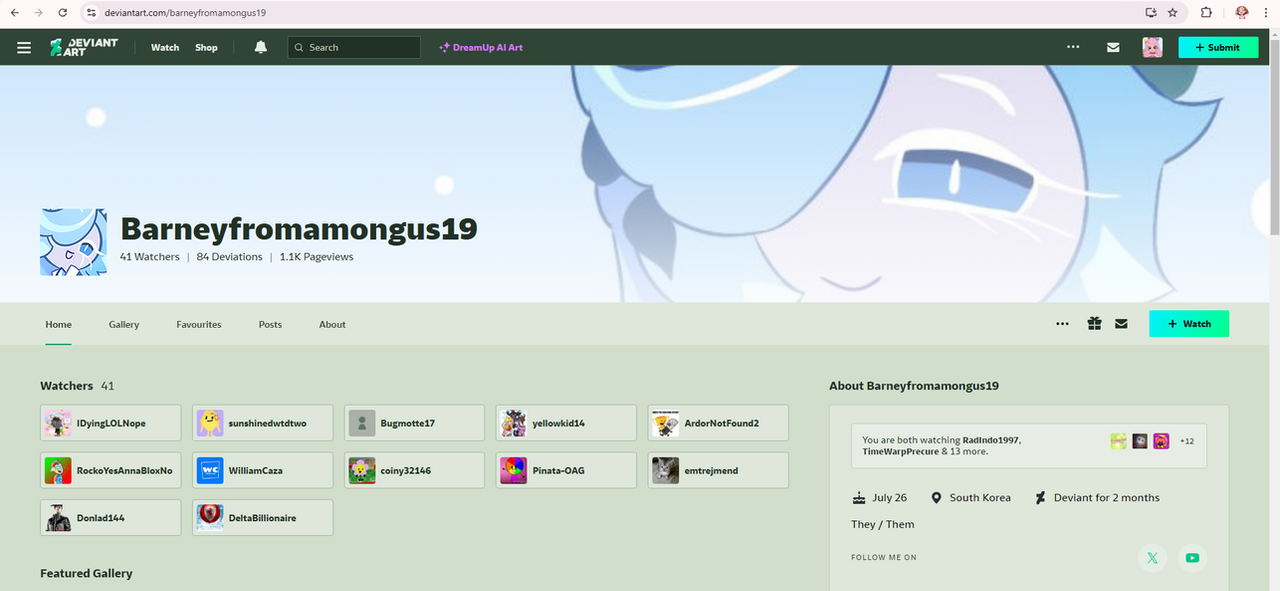Screen dimensions: 1280x591
Task: Open the hamburger main menu
Action: (x=24, y=47)
